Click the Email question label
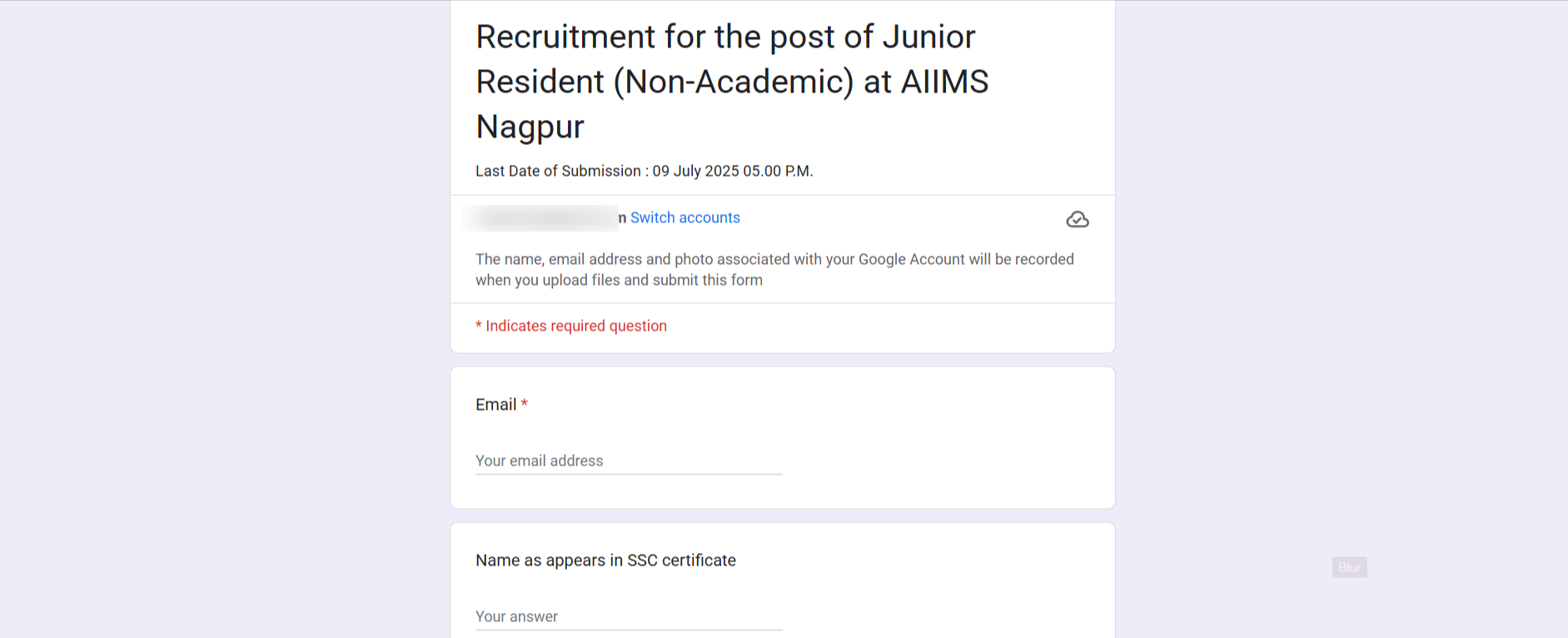 495,405
